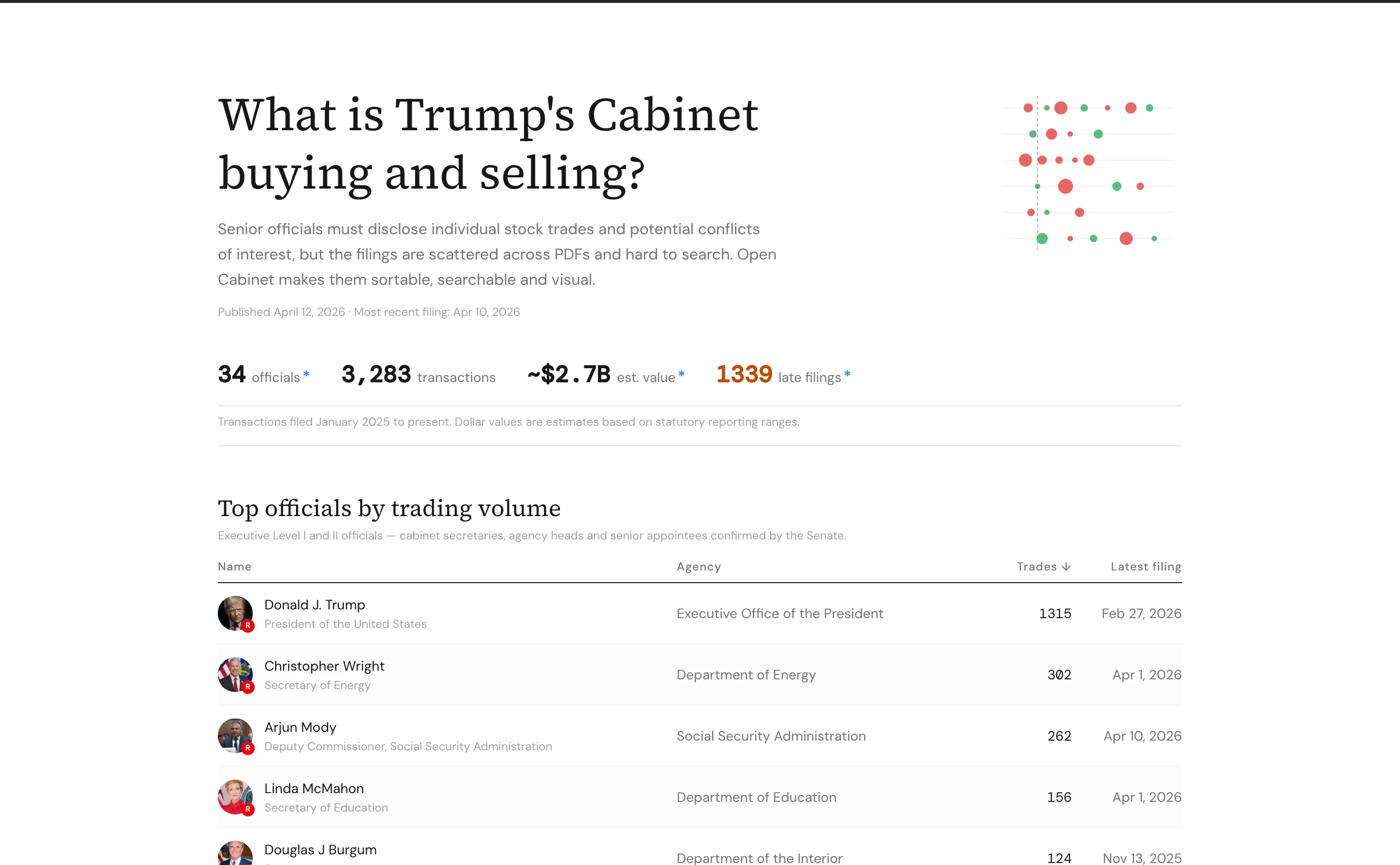The image size is (1400, 865).
Task: Click Christopher Wright's avatar image
Action: tap(235, 675)
